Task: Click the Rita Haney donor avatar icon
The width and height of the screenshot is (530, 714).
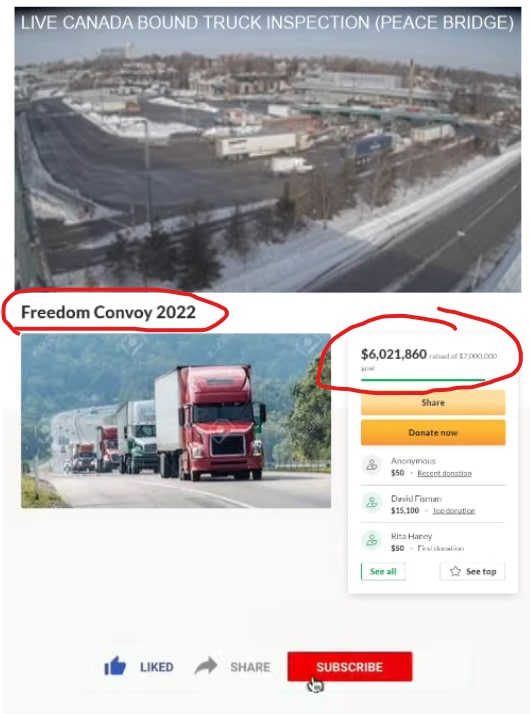Action: [x=372, y=540]
